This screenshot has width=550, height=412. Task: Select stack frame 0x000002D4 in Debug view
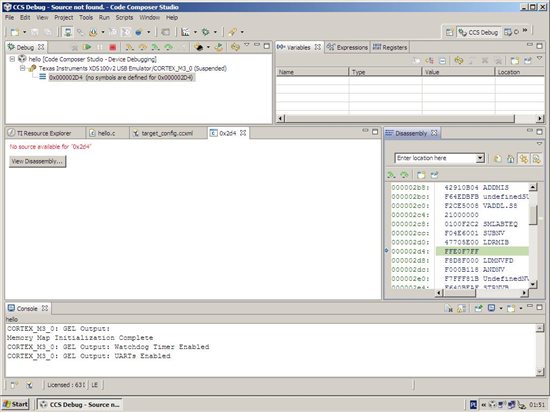tap(121, 77)
